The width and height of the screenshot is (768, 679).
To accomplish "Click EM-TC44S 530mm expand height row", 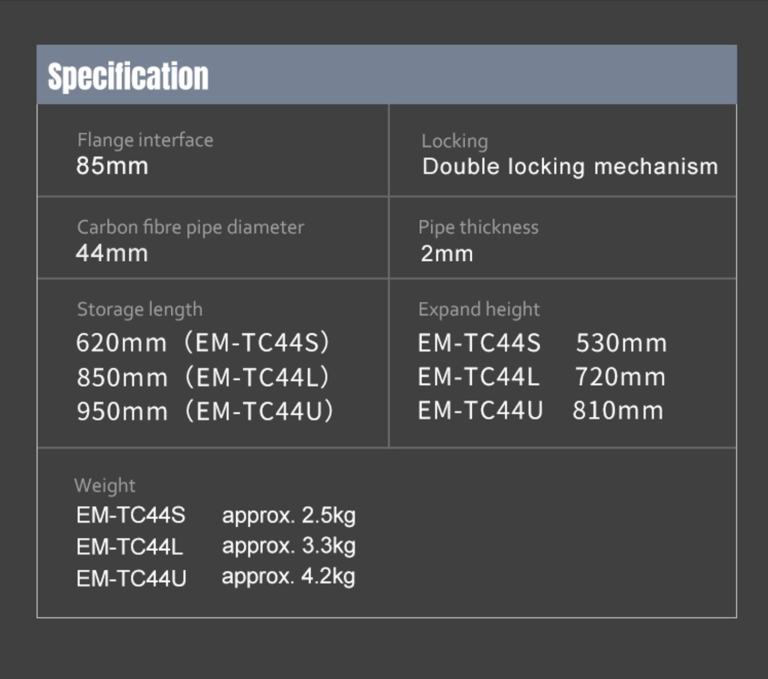I will click(542, 343).
